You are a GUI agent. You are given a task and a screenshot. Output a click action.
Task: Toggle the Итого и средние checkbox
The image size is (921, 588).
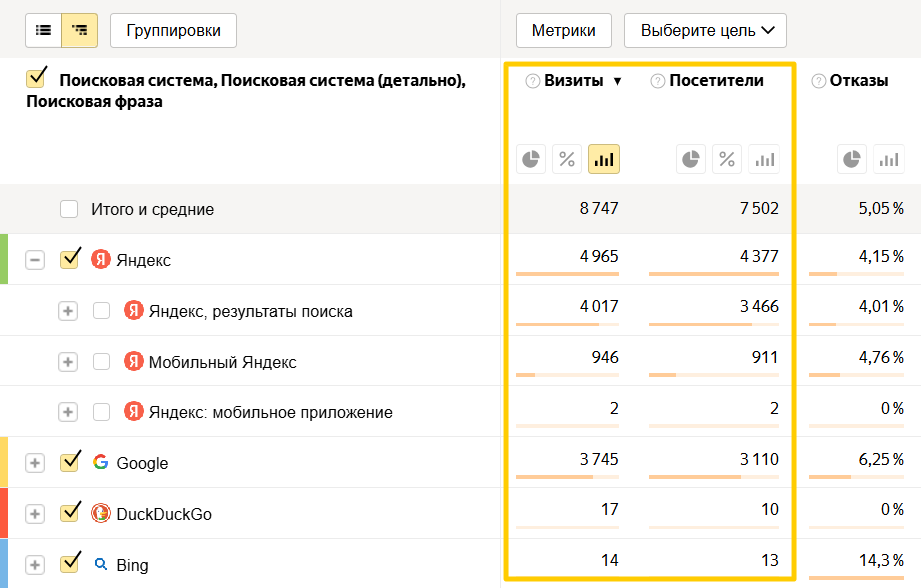69,210
